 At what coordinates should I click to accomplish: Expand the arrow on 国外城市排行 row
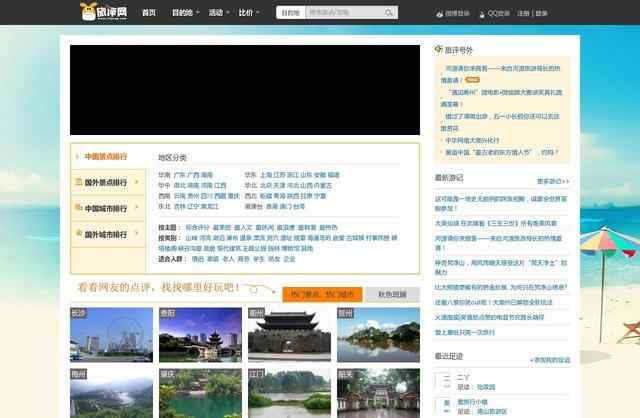click(x=136, y=233)
